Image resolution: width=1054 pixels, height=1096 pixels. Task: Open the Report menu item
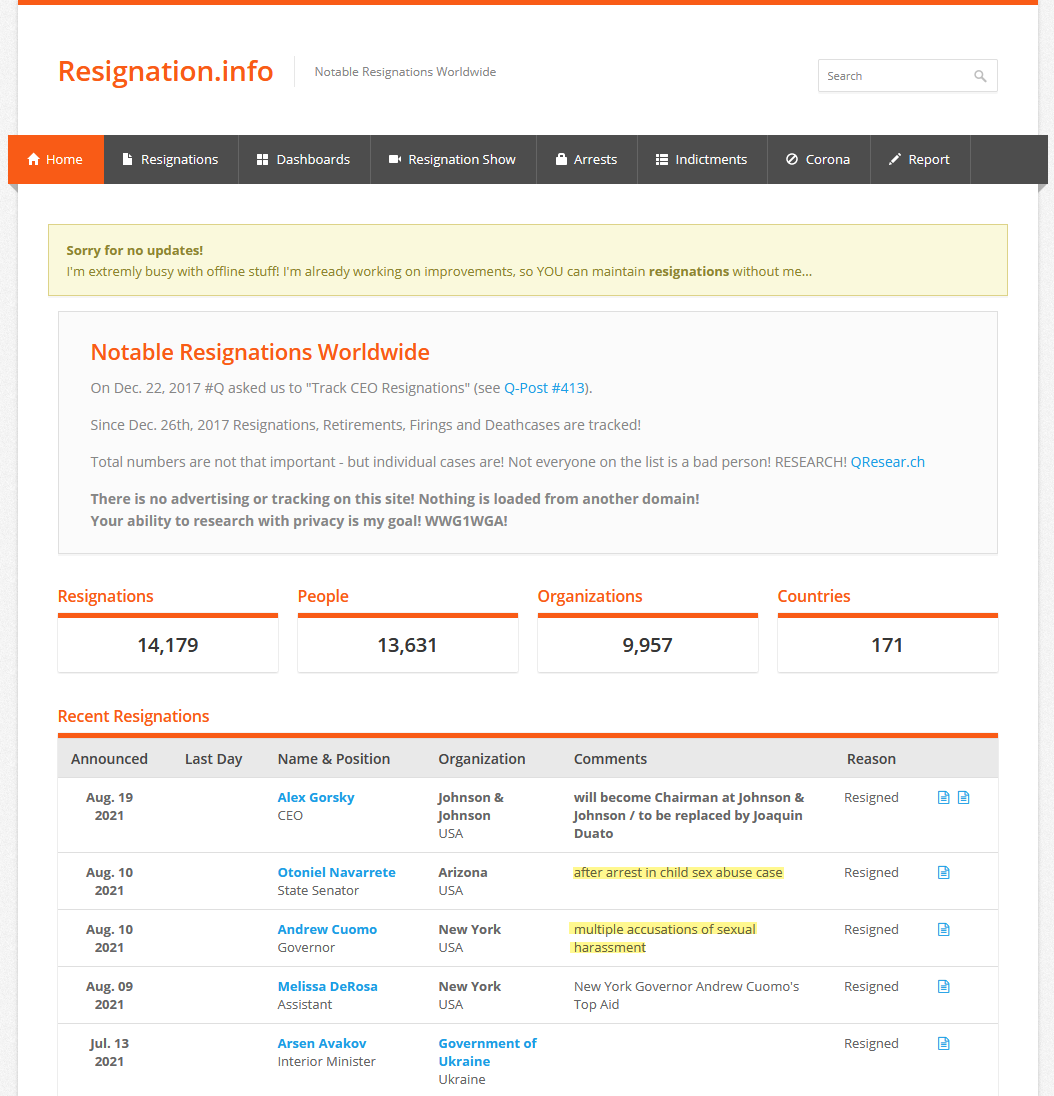point(920,159)
